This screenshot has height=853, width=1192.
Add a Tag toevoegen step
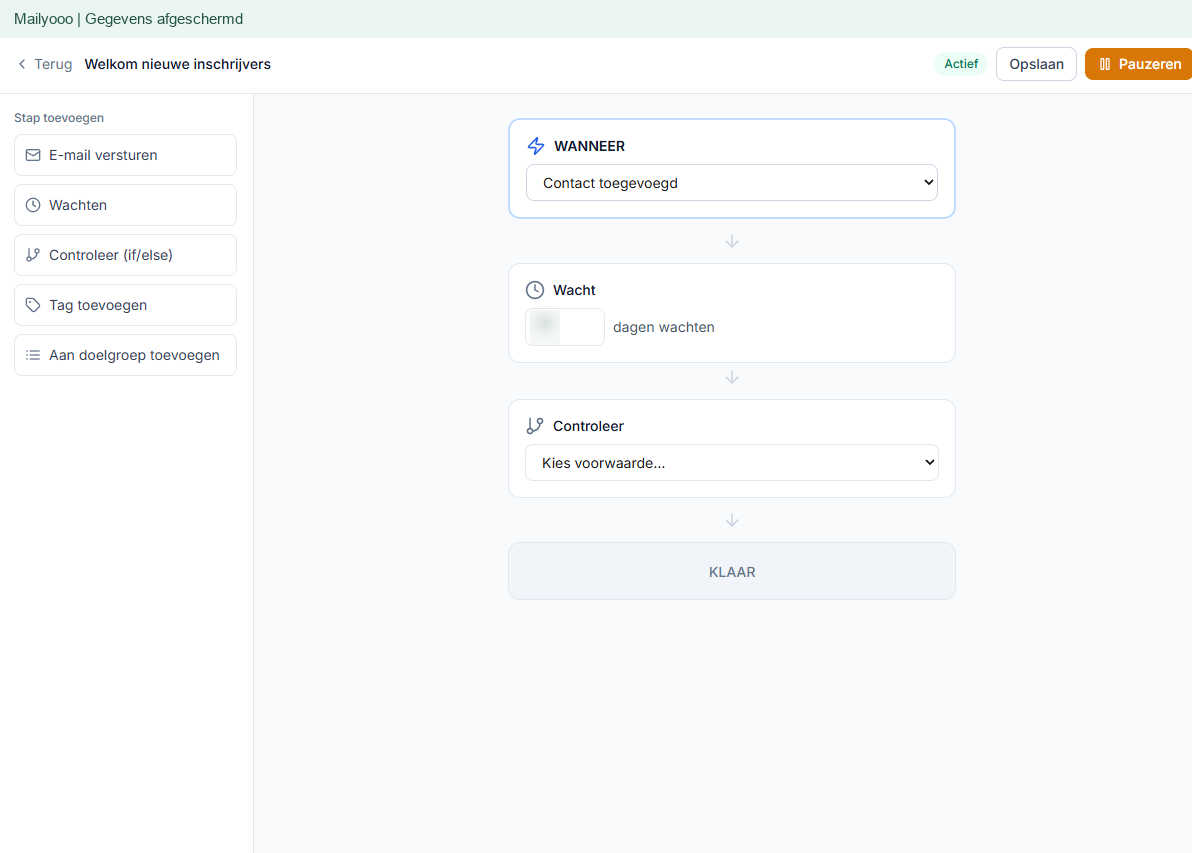click(125, 305)
